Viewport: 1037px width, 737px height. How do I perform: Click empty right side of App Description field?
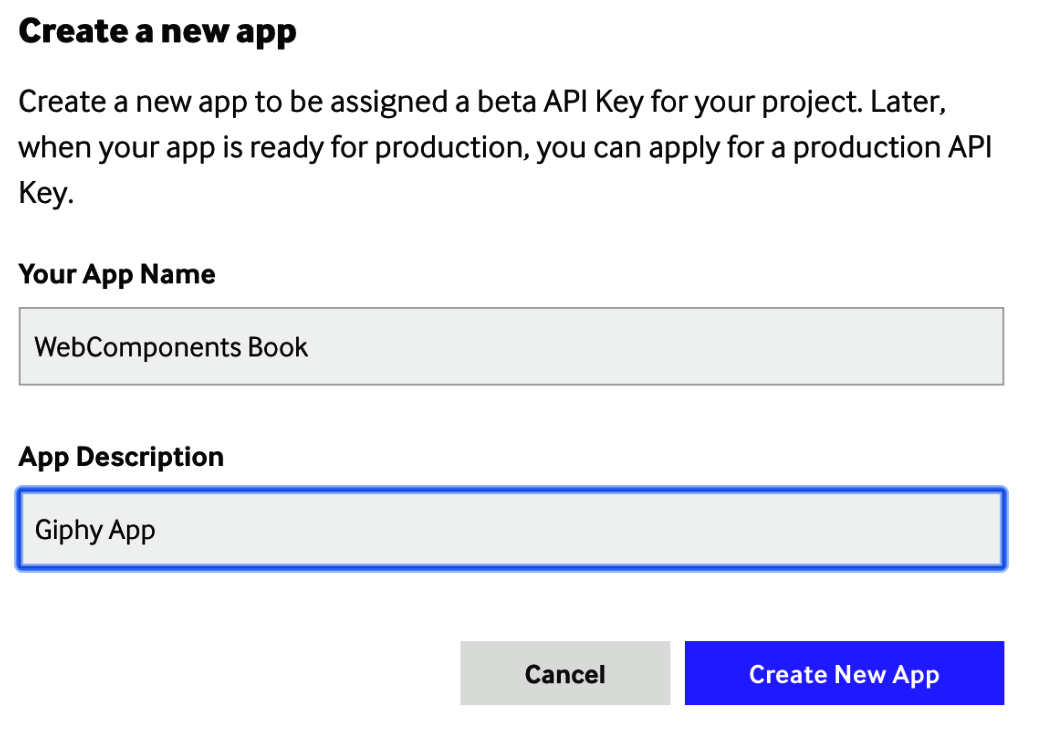click(800, 530)
